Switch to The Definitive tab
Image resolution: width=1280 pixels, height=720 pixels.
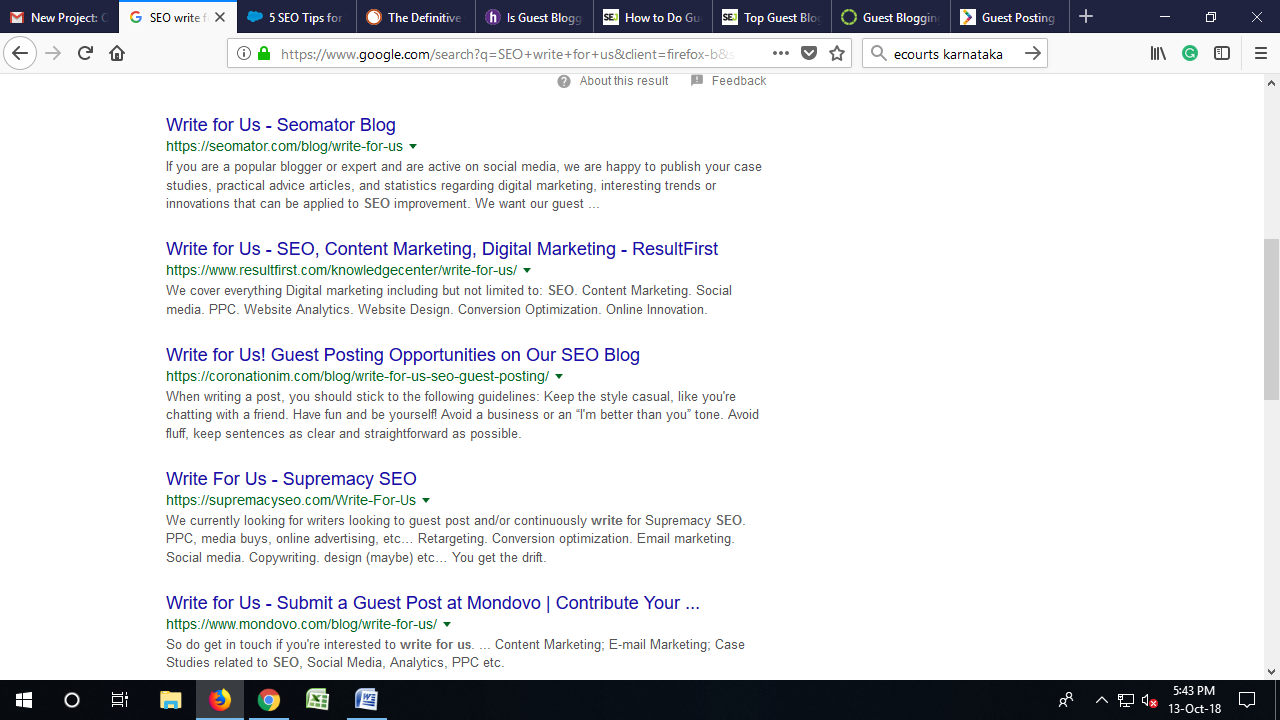pos(415,17)
